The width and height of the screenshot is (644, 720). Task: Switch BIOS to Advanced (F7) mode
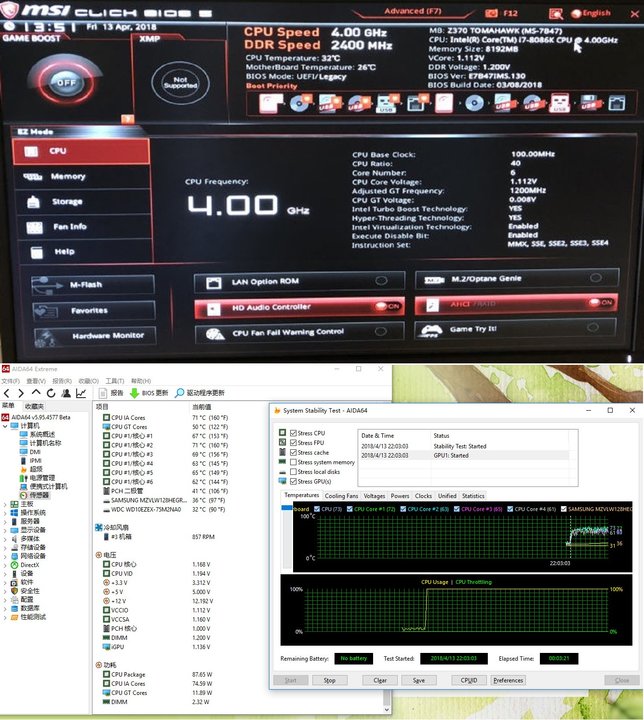[x=412, y=11]
